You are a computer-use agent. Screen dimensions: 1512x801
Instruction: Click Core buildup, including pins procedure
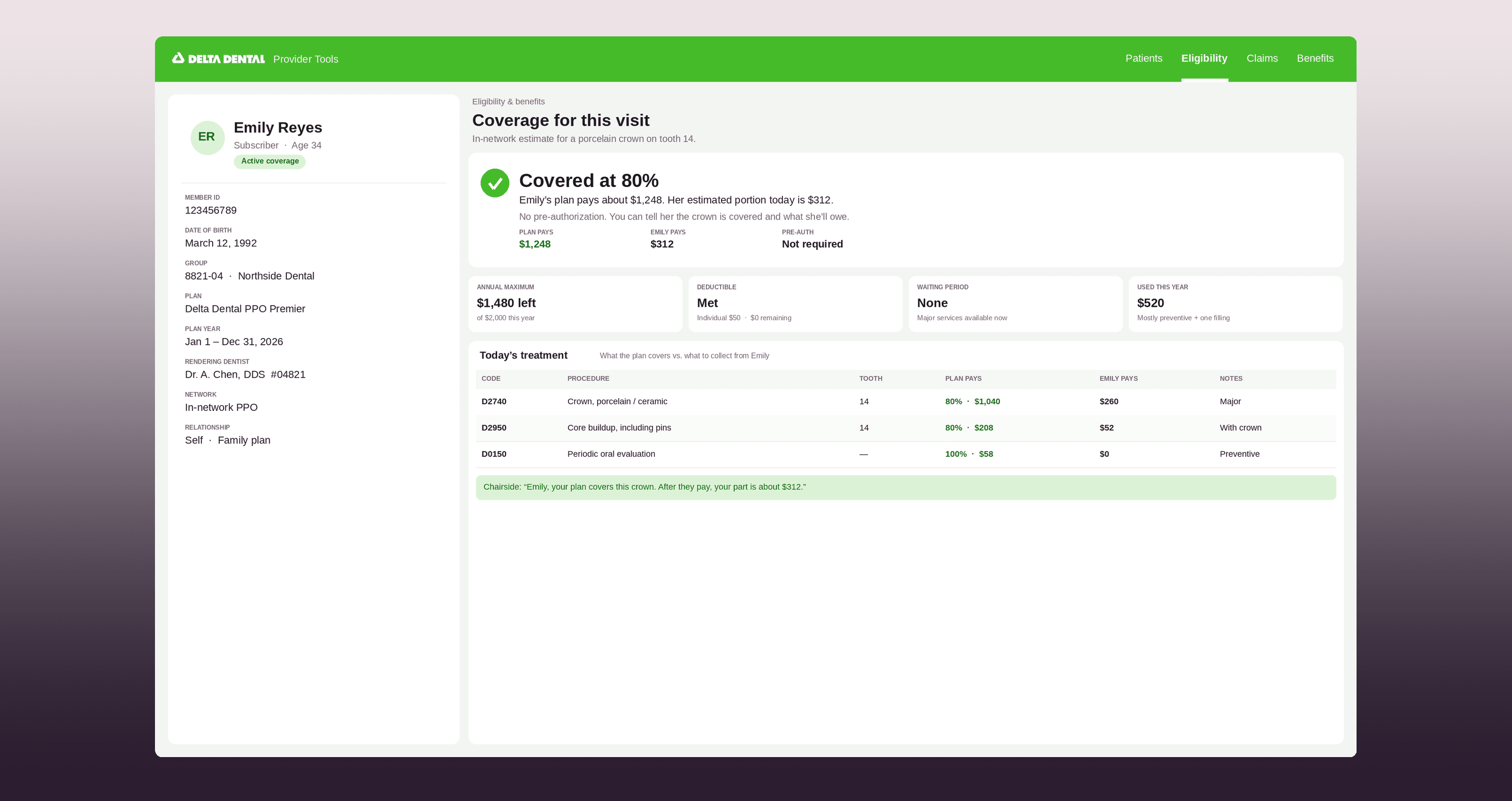[x=619, y=428]
